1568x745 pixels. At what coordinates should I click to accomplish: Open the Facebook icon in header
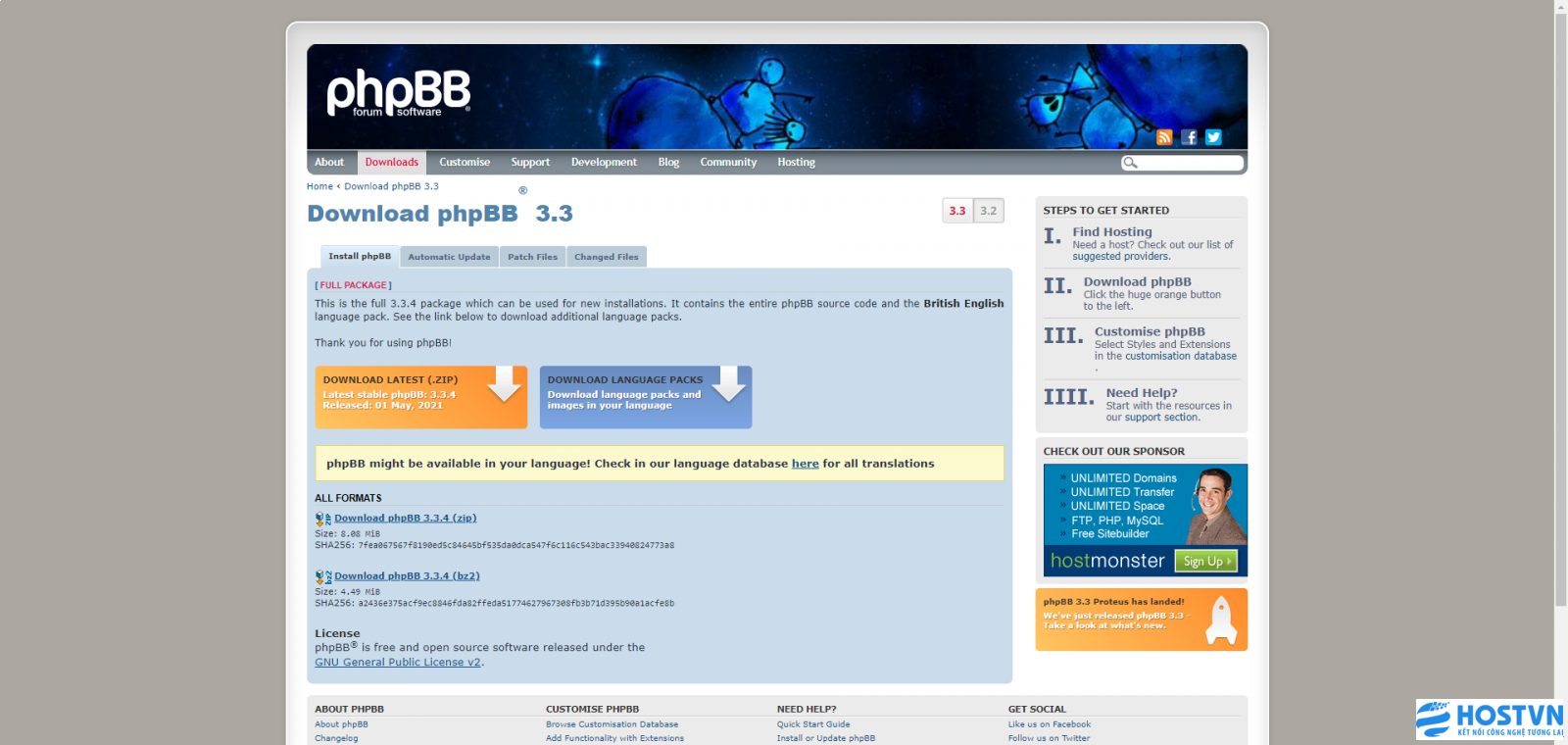pyautogui.click(x=1189, y=137)
